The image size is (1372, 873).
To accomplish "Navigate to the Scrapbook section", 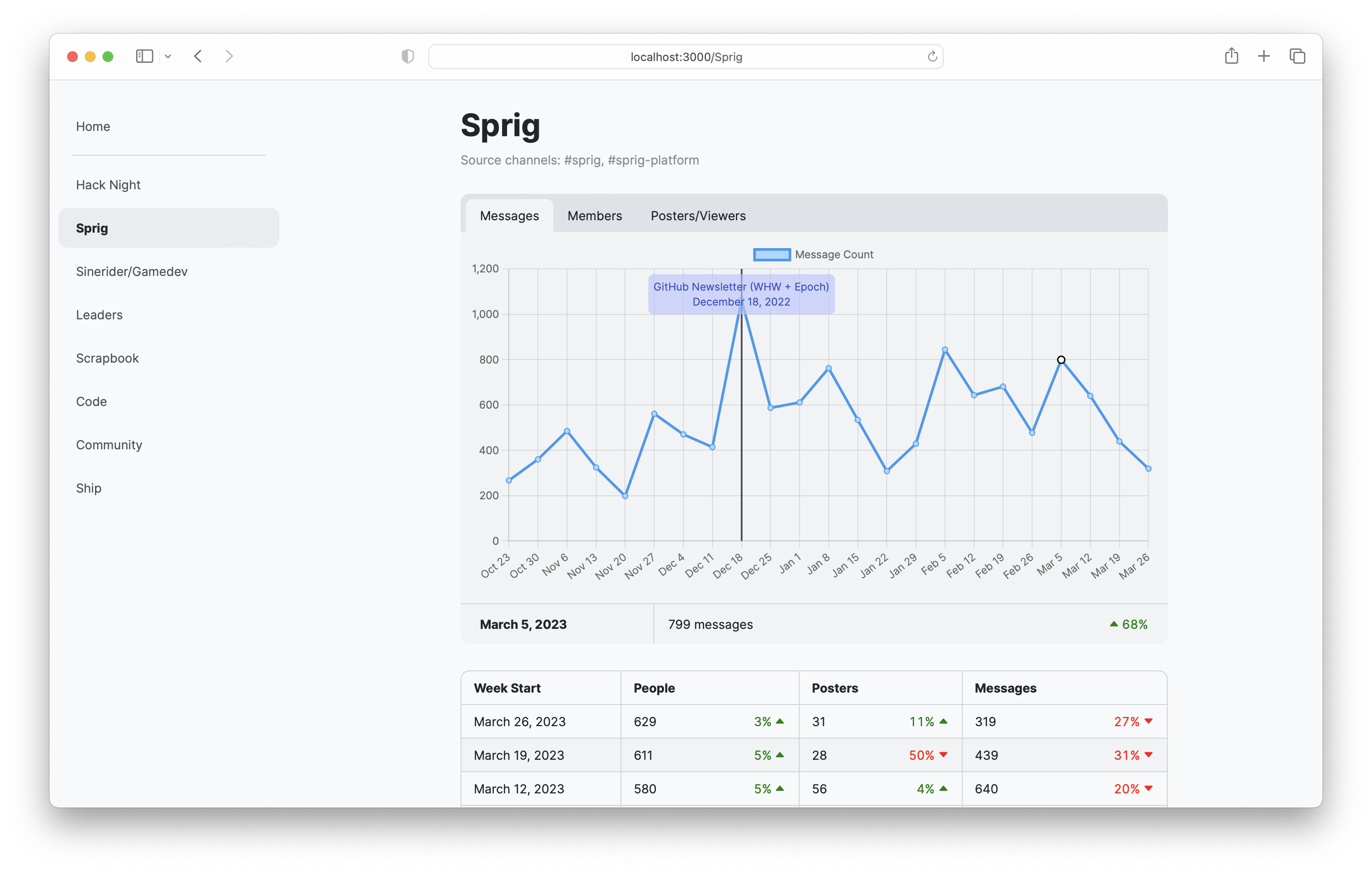I will point(107,358).
